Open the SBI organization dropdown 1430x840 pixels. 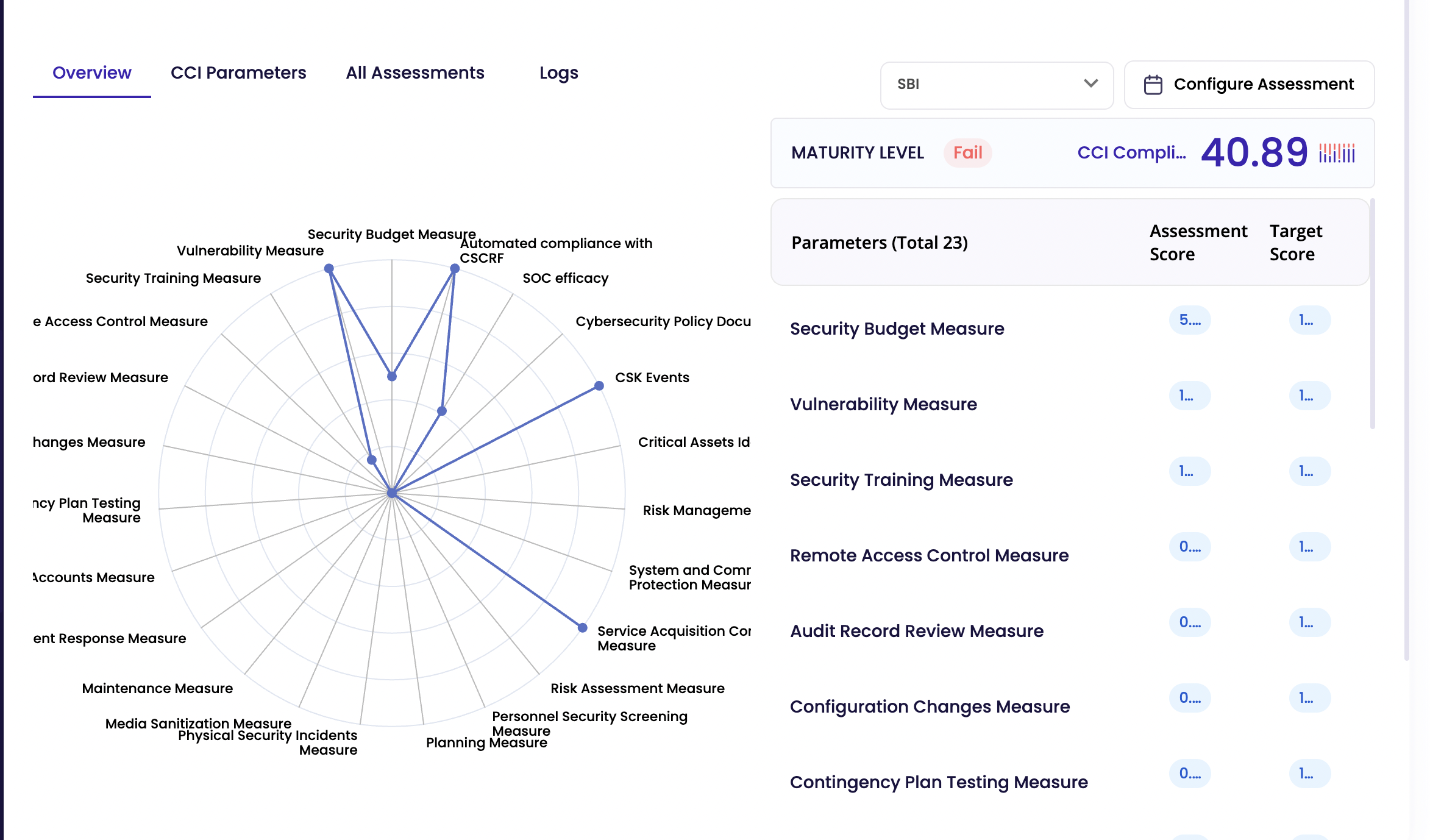tap(997, 85)
